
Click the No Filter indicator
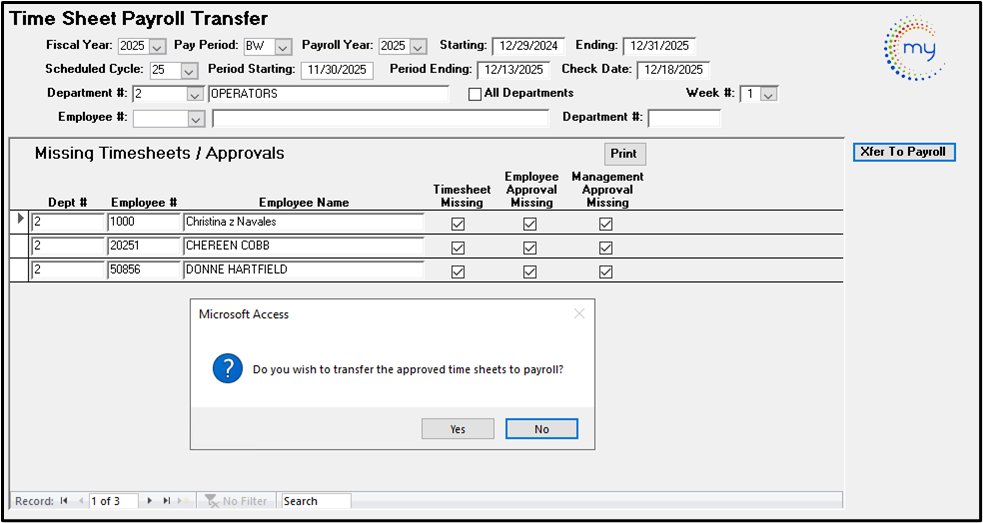click(x=236, y=501)
